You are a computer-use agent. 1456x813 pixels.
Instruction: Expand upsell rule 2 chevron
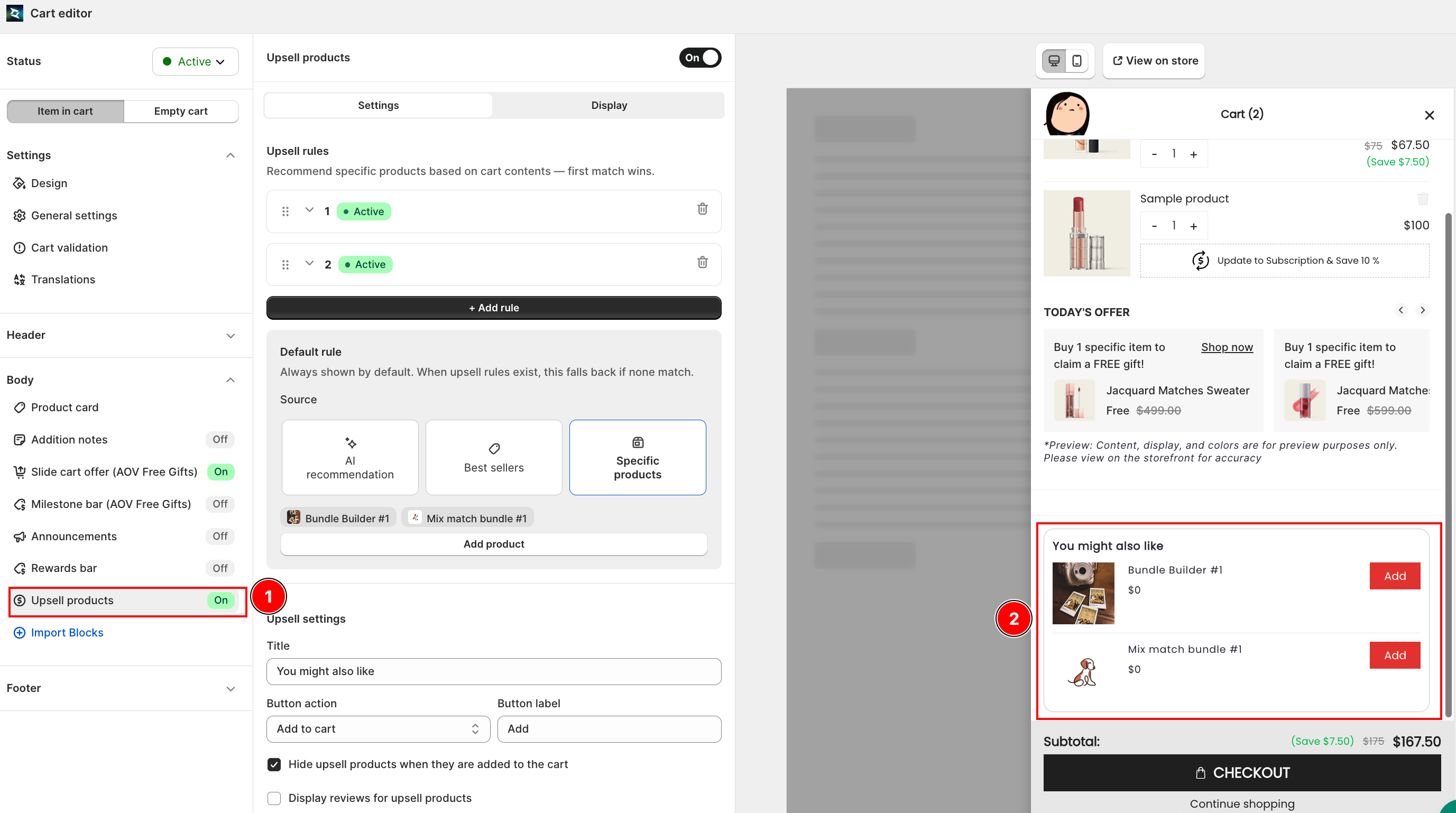point(309,263)
